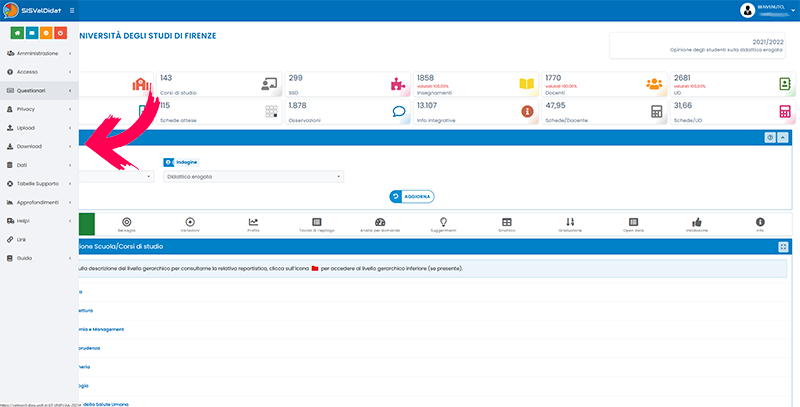Screen dimensions: 800x407
Task: Select Questionari in the sidebar menu
Action: point(38,90)
